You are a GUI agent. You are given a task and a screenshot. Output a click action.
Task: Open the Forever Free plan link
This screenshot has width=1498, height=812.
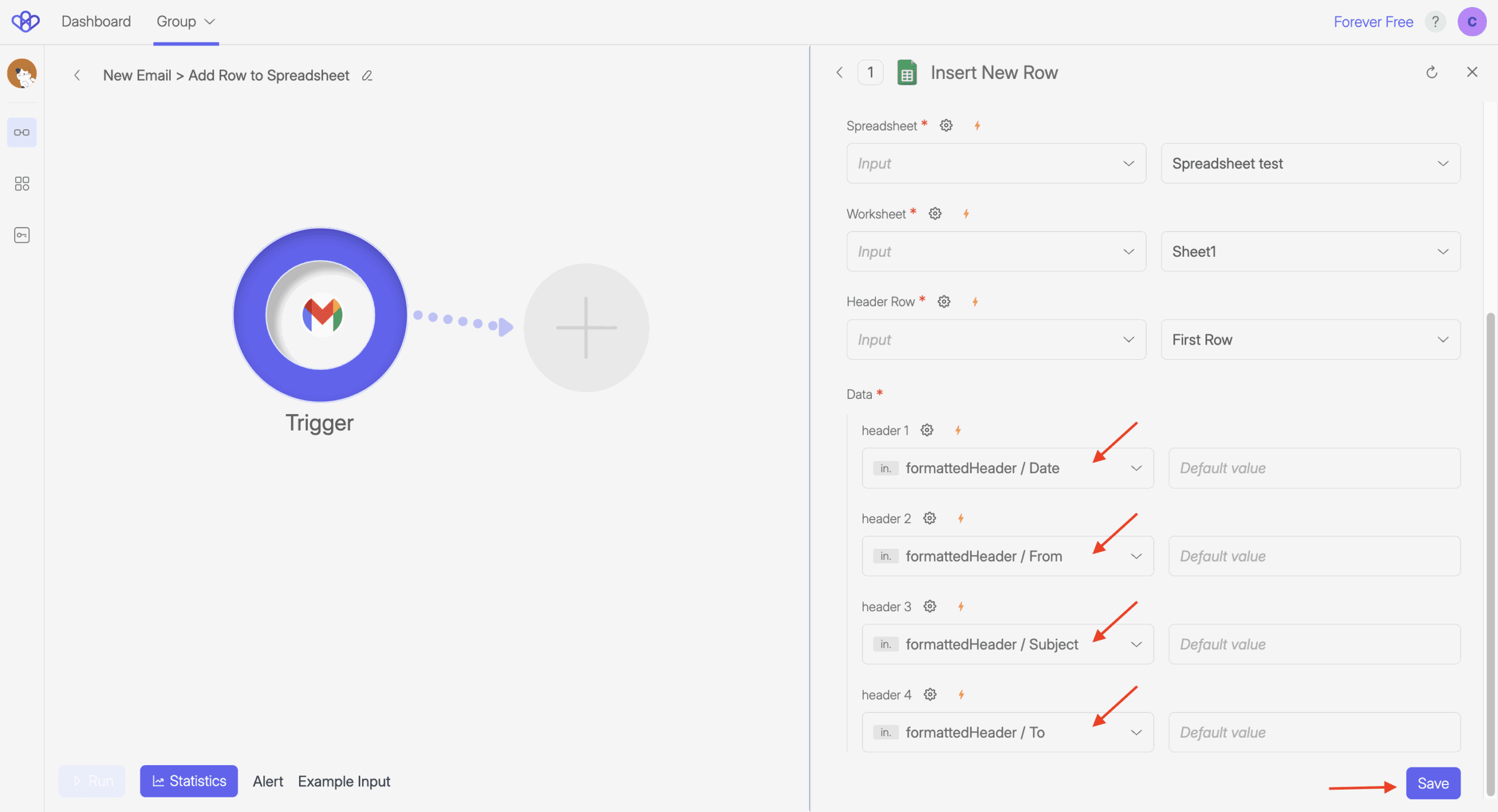click(x=1373, y=22)
